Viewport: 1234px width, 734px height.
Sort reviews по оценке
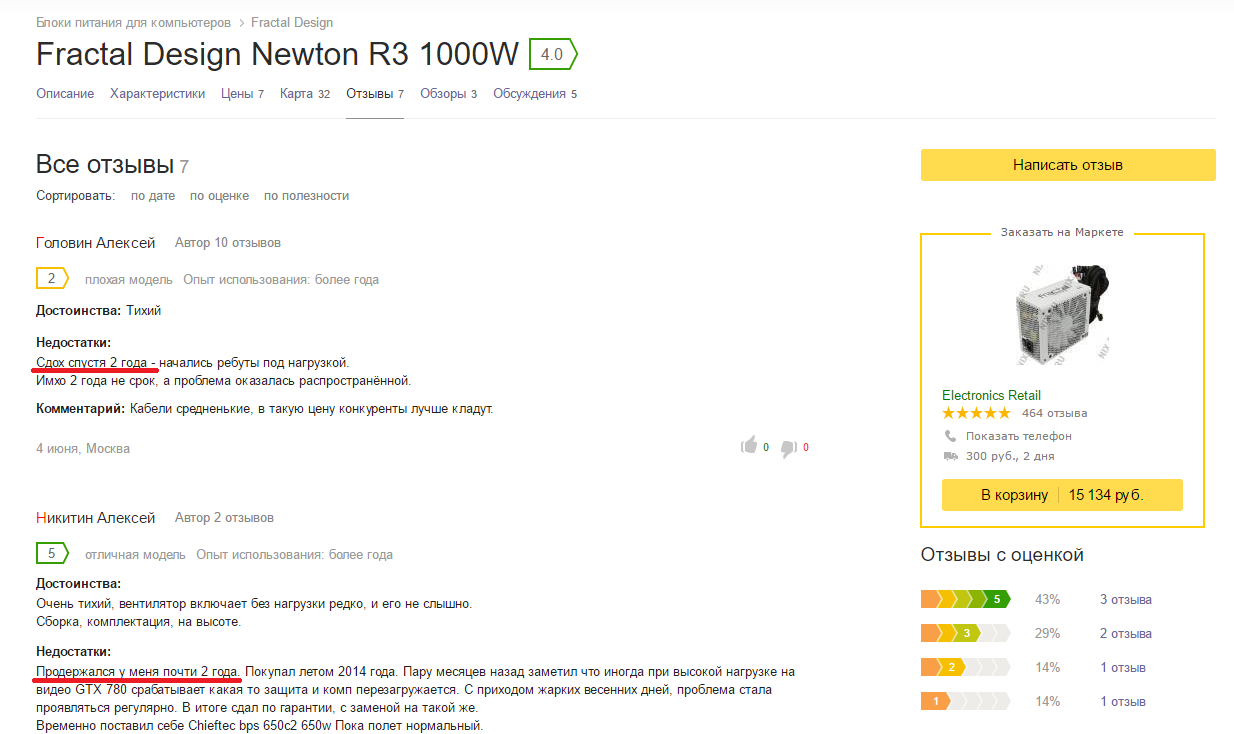pyautogui.click(x=219, y=196)
